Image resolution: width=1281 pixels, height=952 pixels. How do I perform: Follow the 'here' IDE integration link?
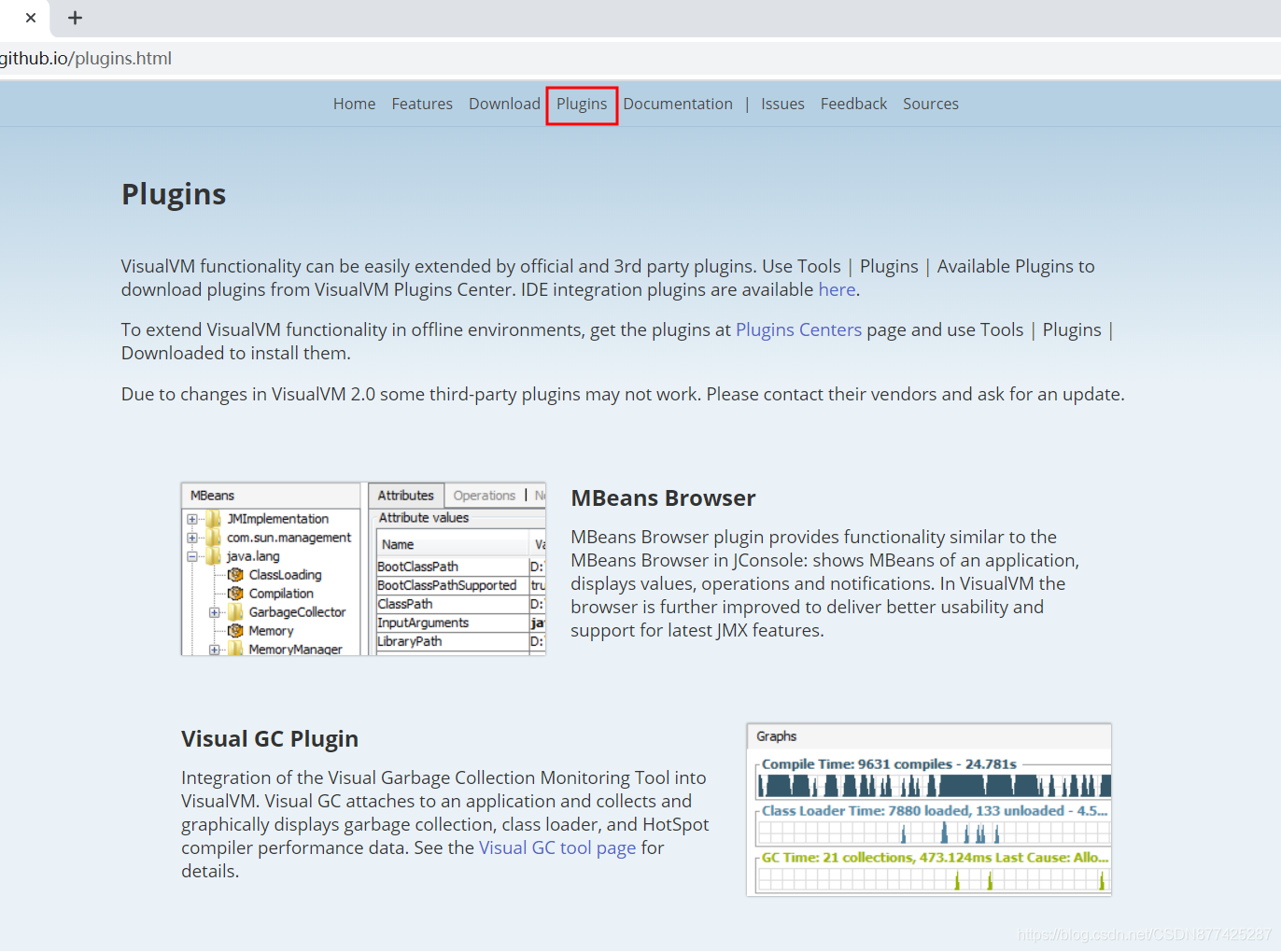point(837,289)
